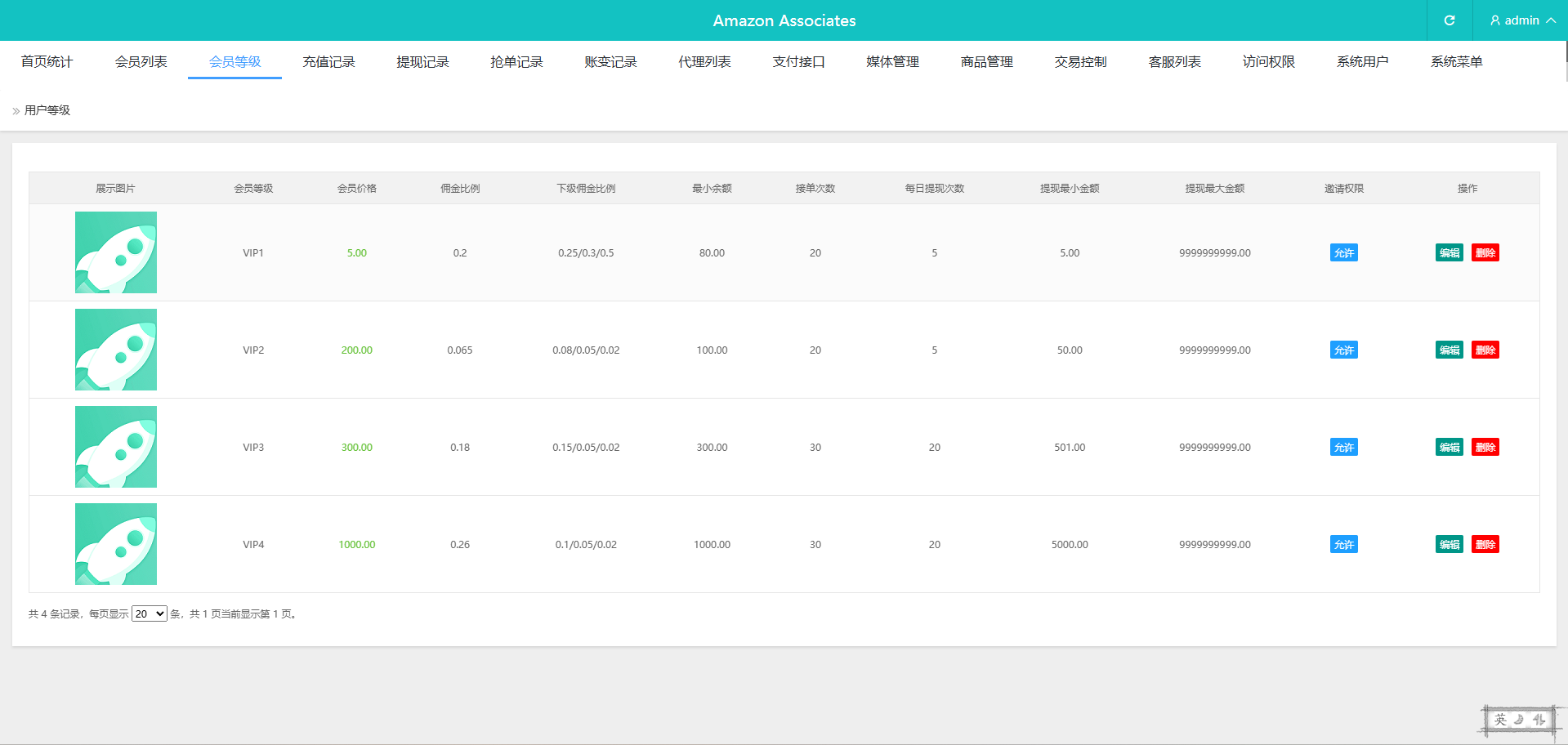Open 系统菜单 in navigation bar

(1456, 62)
